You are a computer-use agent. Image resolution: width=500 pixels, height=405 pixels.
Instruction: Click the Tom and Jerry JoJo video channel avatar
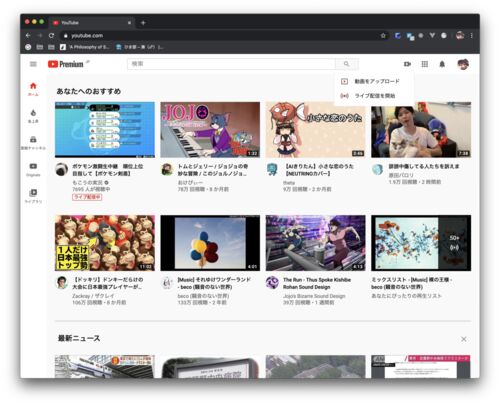click(167, 170)
